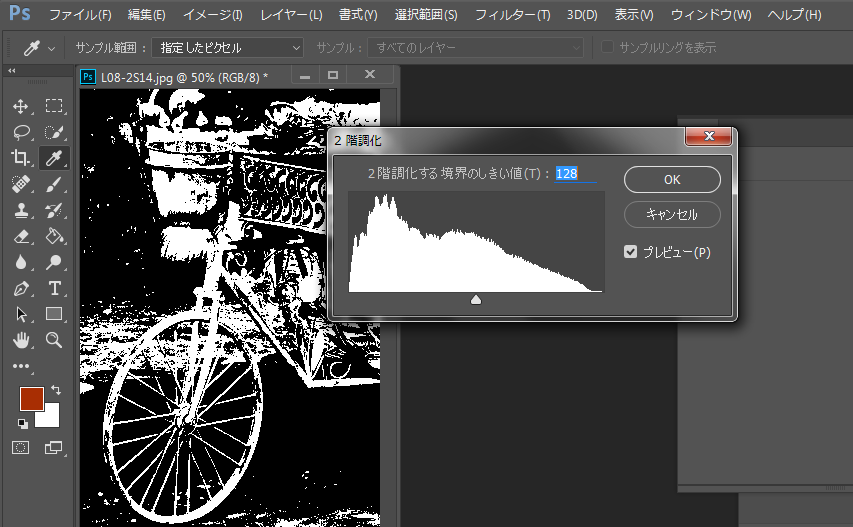Viewport: 853px width, 527px height.
Task: Select the History Brush tool
Action: (54, 210)
